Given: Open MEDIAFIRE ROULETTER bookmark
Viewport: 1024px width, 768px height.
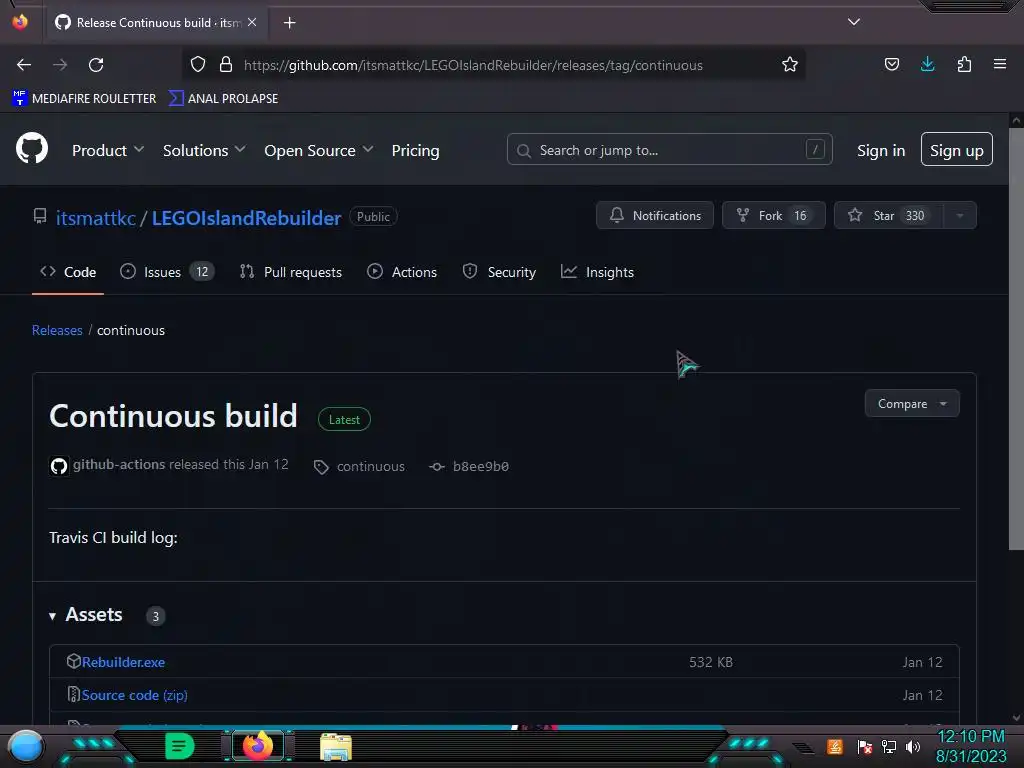Looking at the screenshot, I should tap(84, 99).
